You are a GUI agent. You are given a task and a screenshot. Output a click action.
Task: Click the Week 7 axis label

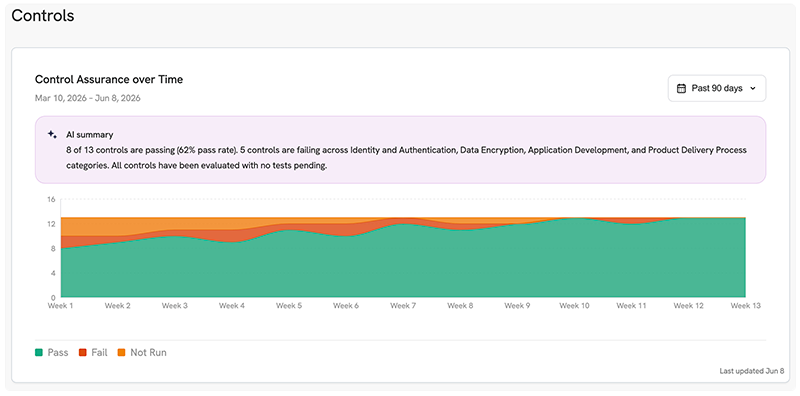(404, 306)
